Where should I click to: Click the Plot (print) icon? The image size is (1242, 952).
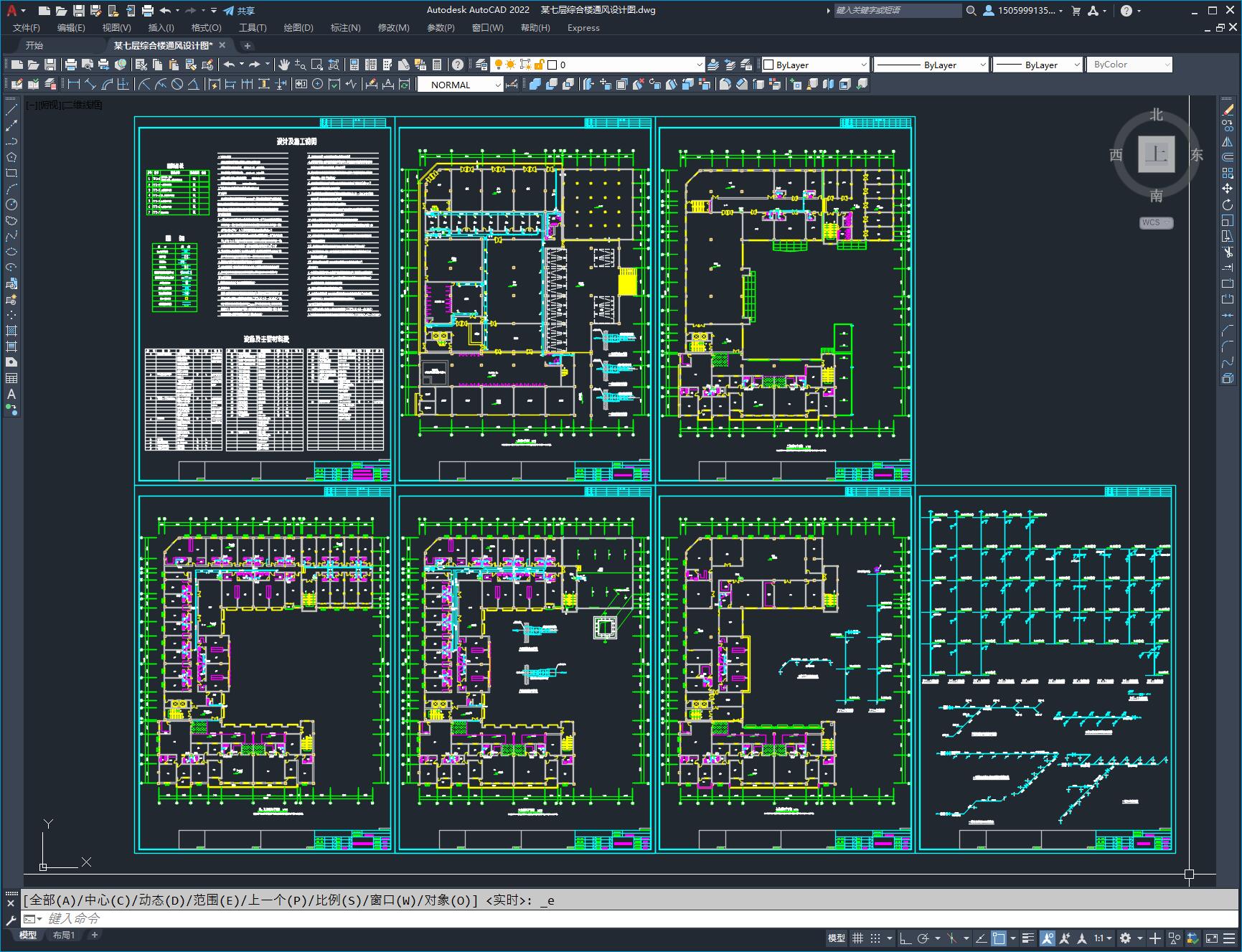point(70,65)
